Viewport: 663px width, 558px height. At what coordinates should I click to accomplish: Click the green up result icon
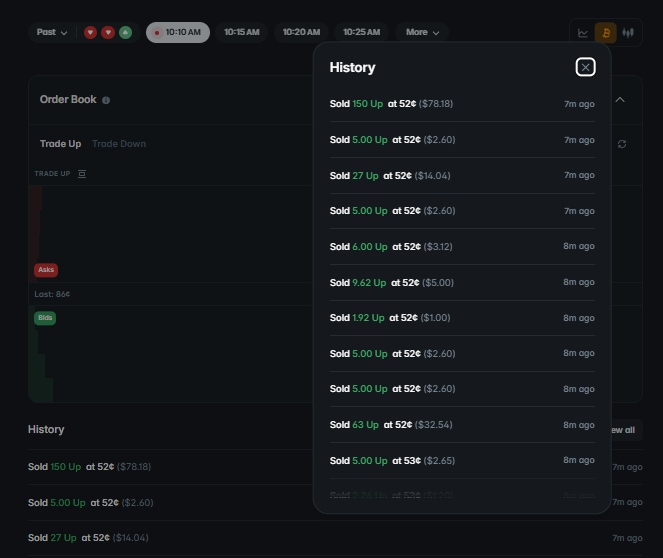pos(125,33)
